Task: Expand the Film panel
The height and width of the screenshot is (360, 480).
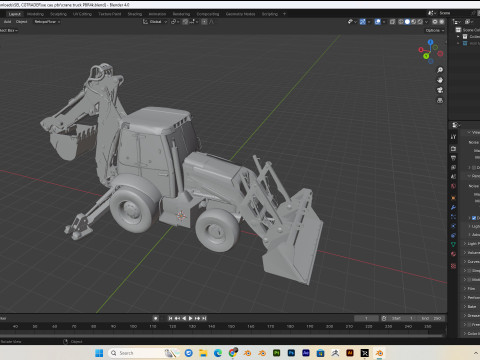Action: [471, 288]
